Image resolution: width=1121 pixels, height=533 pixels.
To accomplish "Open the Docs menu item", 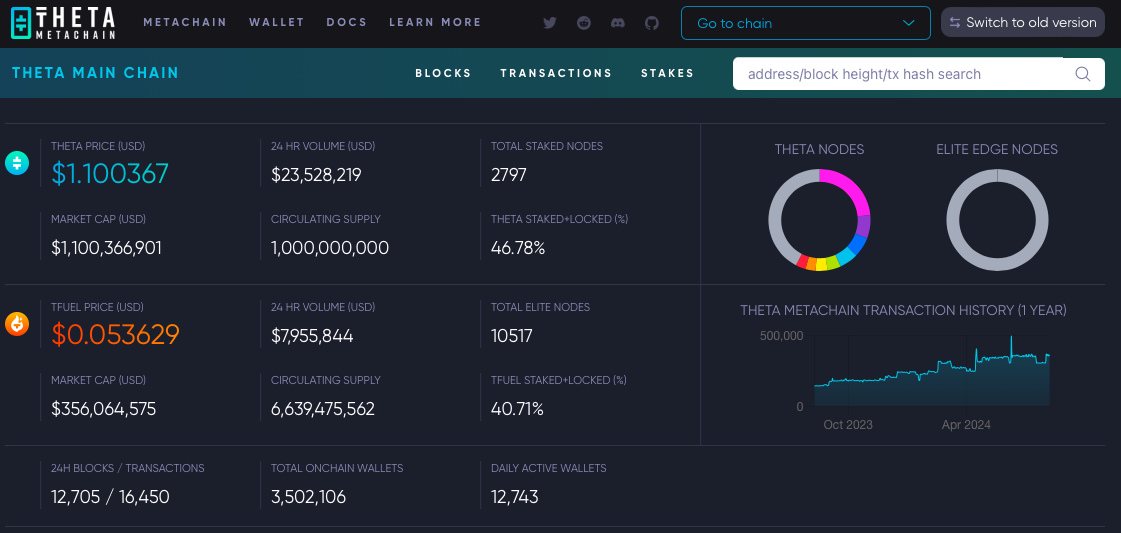I will [x=347, y=22].
